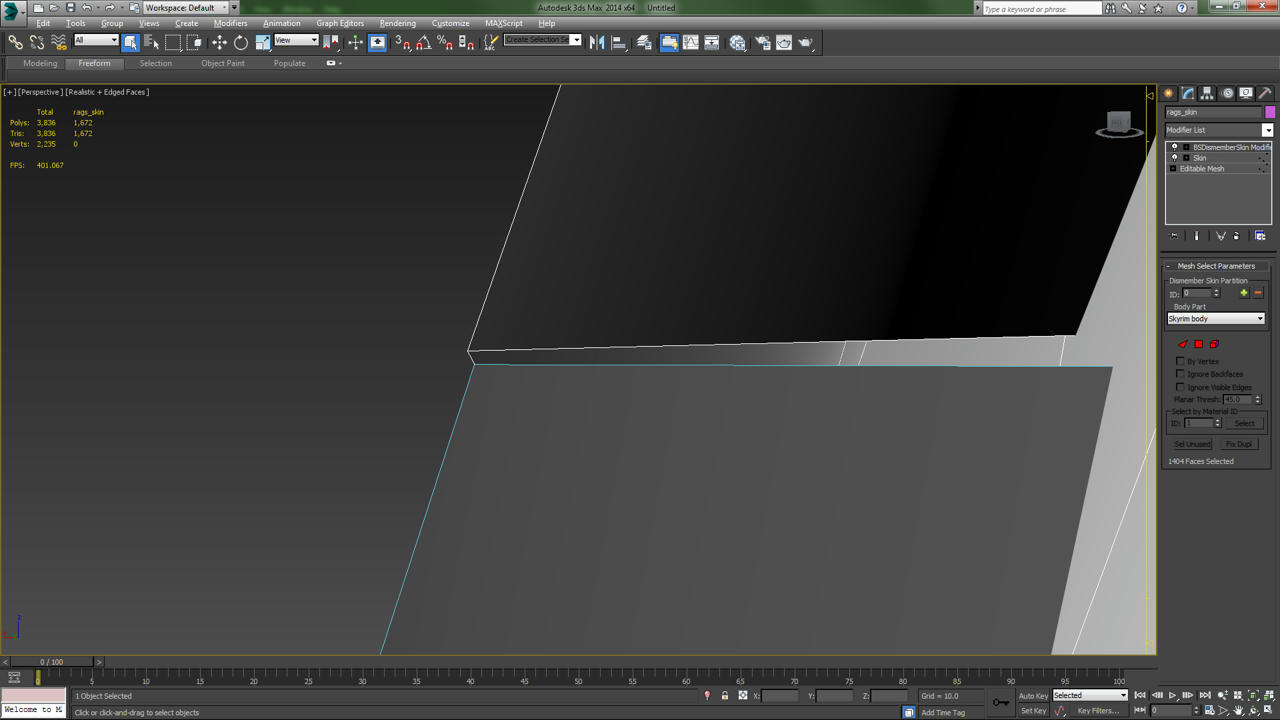Image resolution: width=1280 pixels, height=720 pixels.
Task: Click Bind to Space Warp icon
Action: tap(59, 42)
